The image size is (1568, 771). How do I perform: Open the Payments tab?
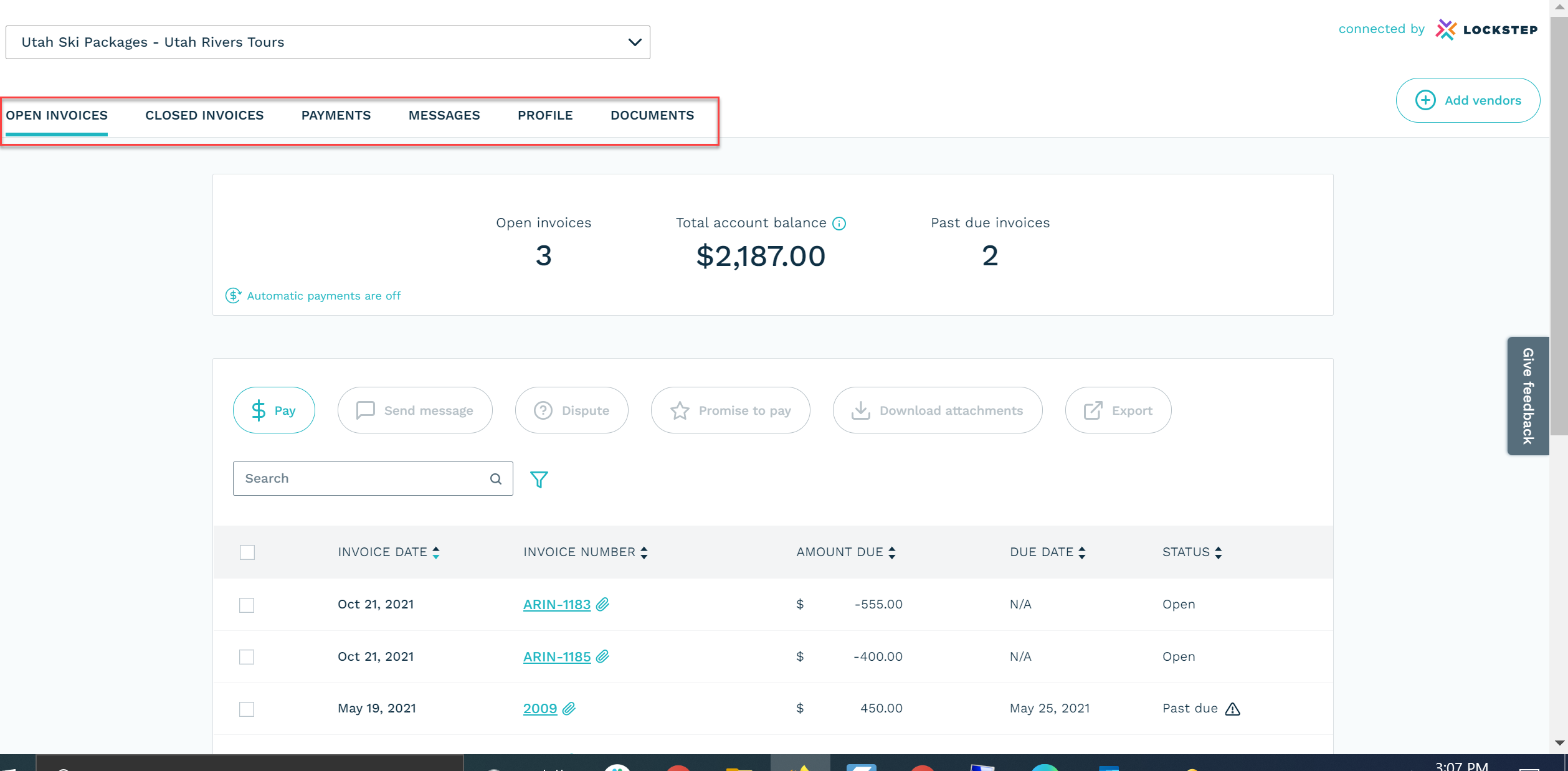[x=336, y=115]
